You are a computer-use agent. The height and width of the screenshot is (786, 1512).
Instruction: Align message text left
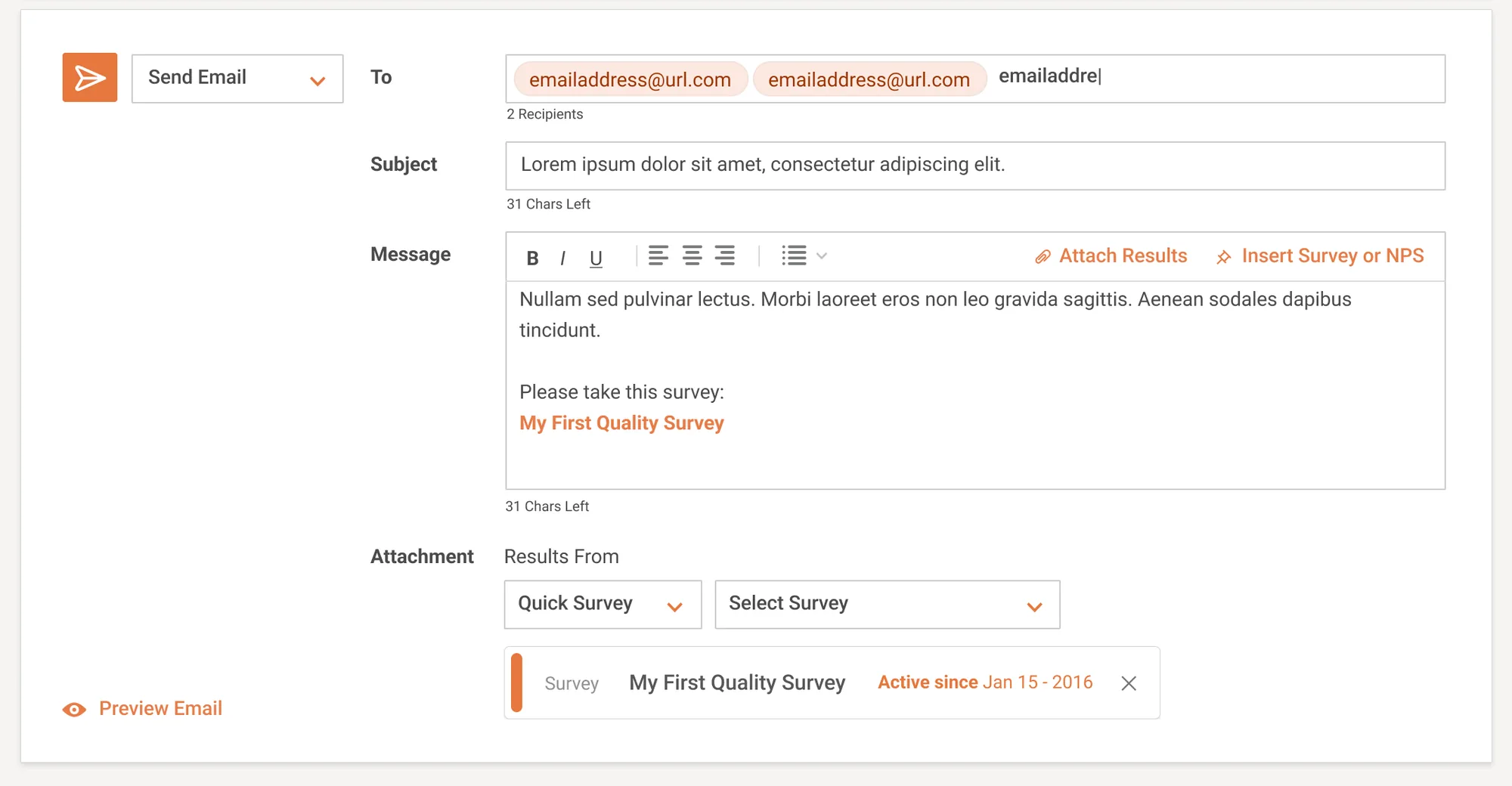[658, 255]
